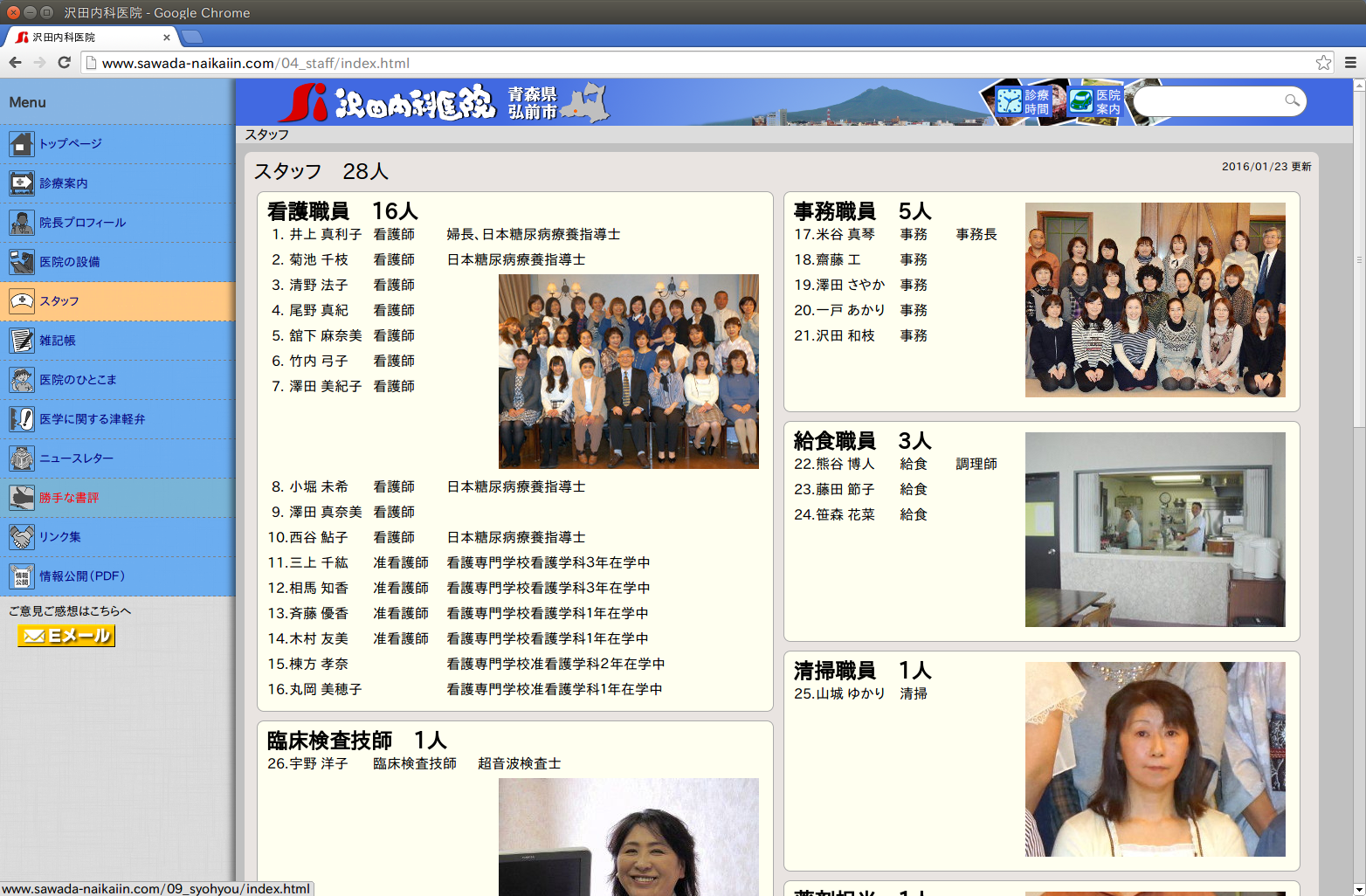The height and width of the screenshot is (896, 1366).
Task: Click the scrollbar down arrow
Action: tap(1359, 889)
